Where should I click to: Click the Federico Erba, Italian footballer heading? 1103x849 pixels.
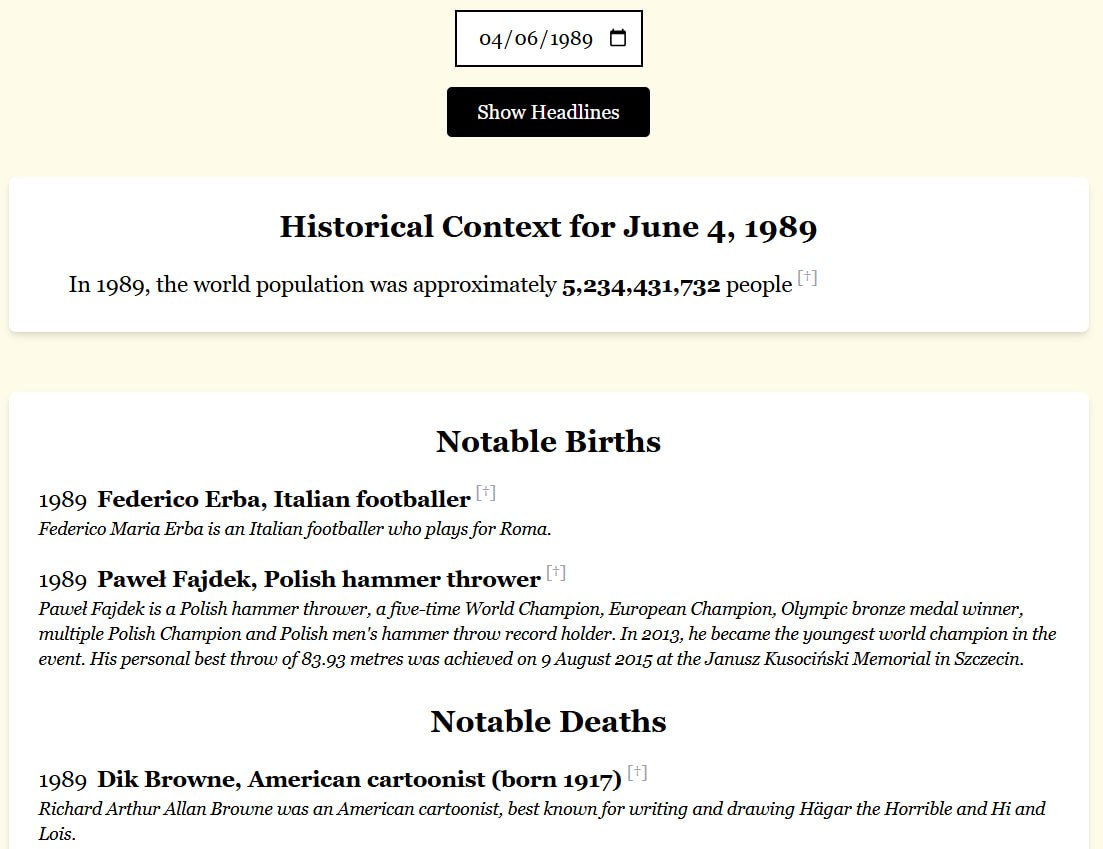tap(283, 499)
